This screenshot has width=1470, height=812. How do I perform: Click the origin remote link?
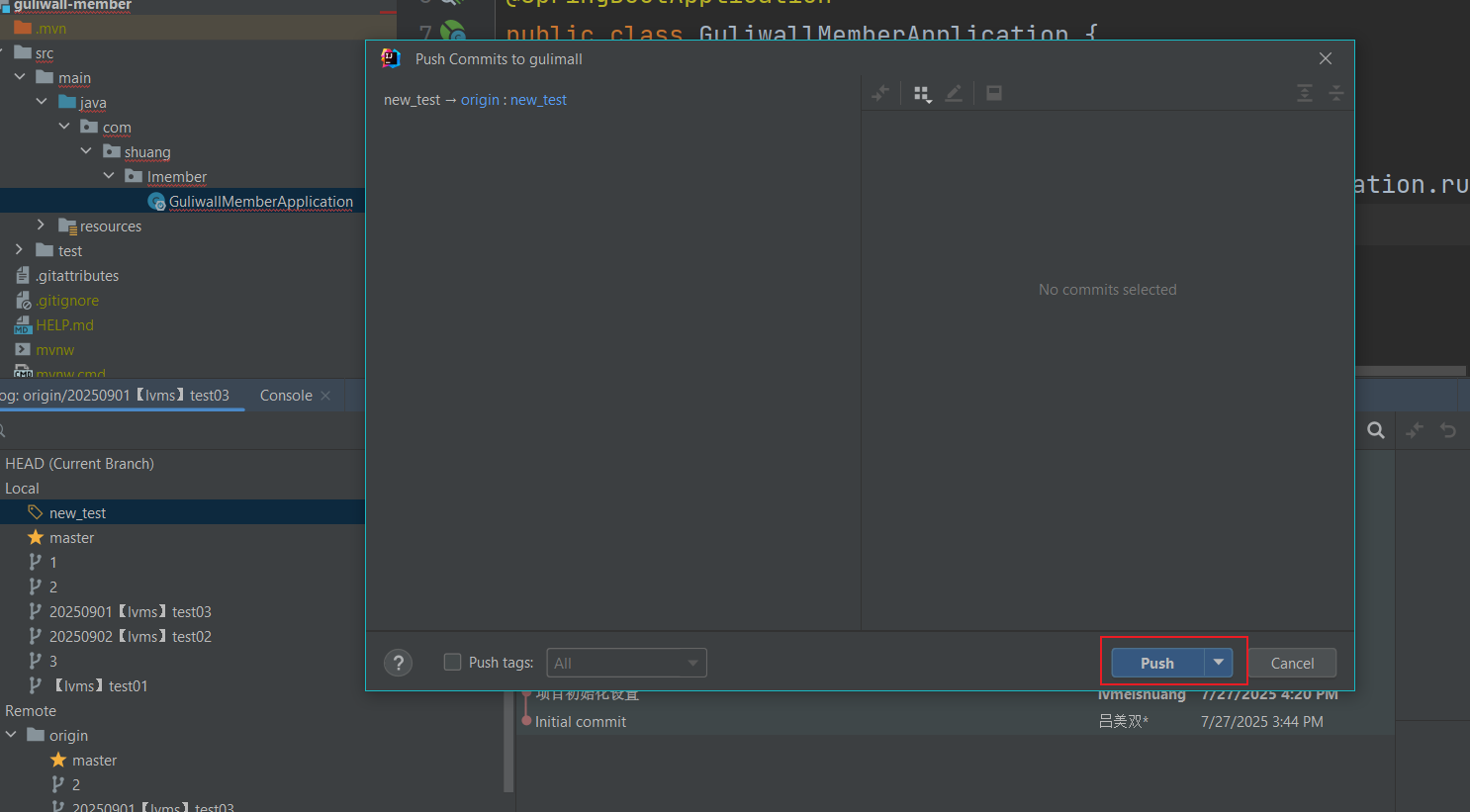[x=480, y=100]
